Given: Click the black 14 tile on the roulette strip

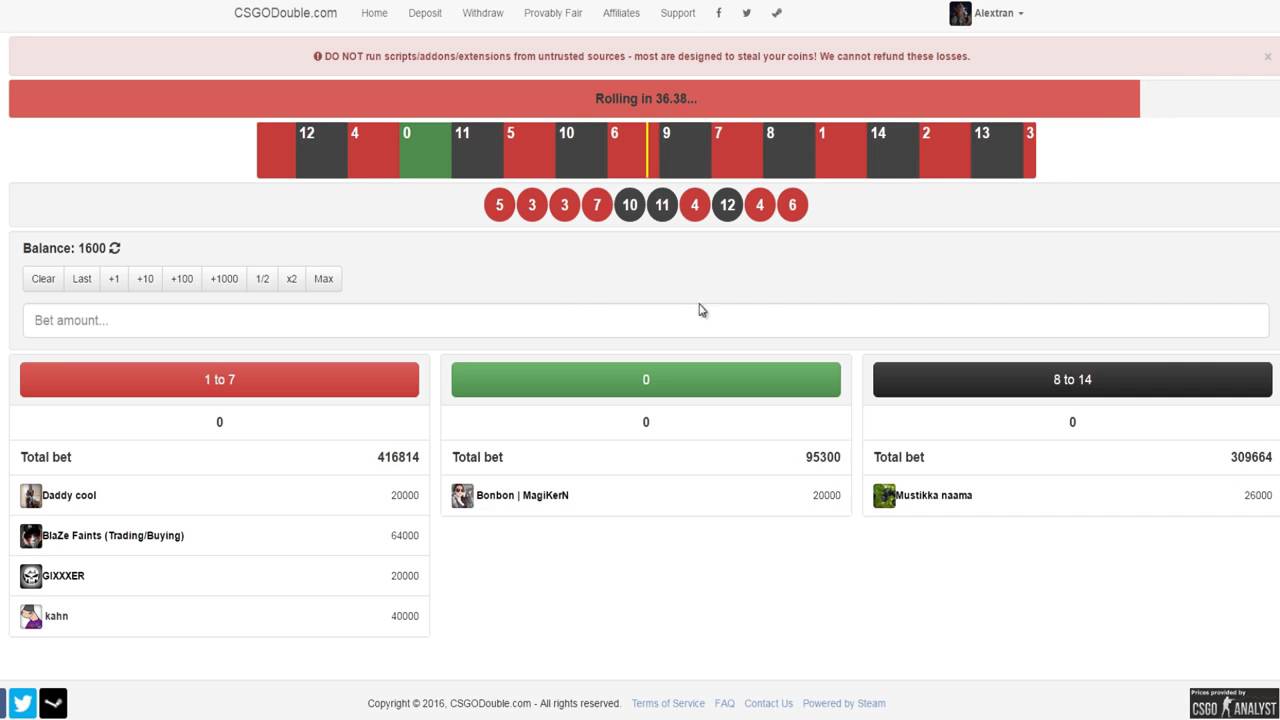Looking at the screenshot, I should coord(893,150).
